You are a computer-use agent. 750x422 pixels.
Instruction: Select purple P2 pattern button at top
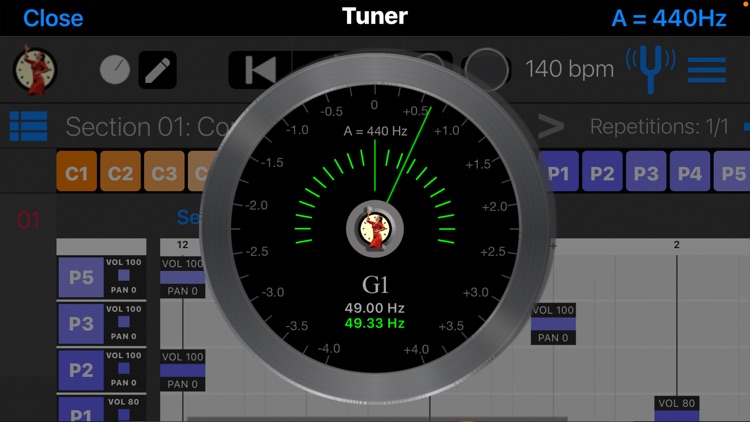[x=602, y=172]
